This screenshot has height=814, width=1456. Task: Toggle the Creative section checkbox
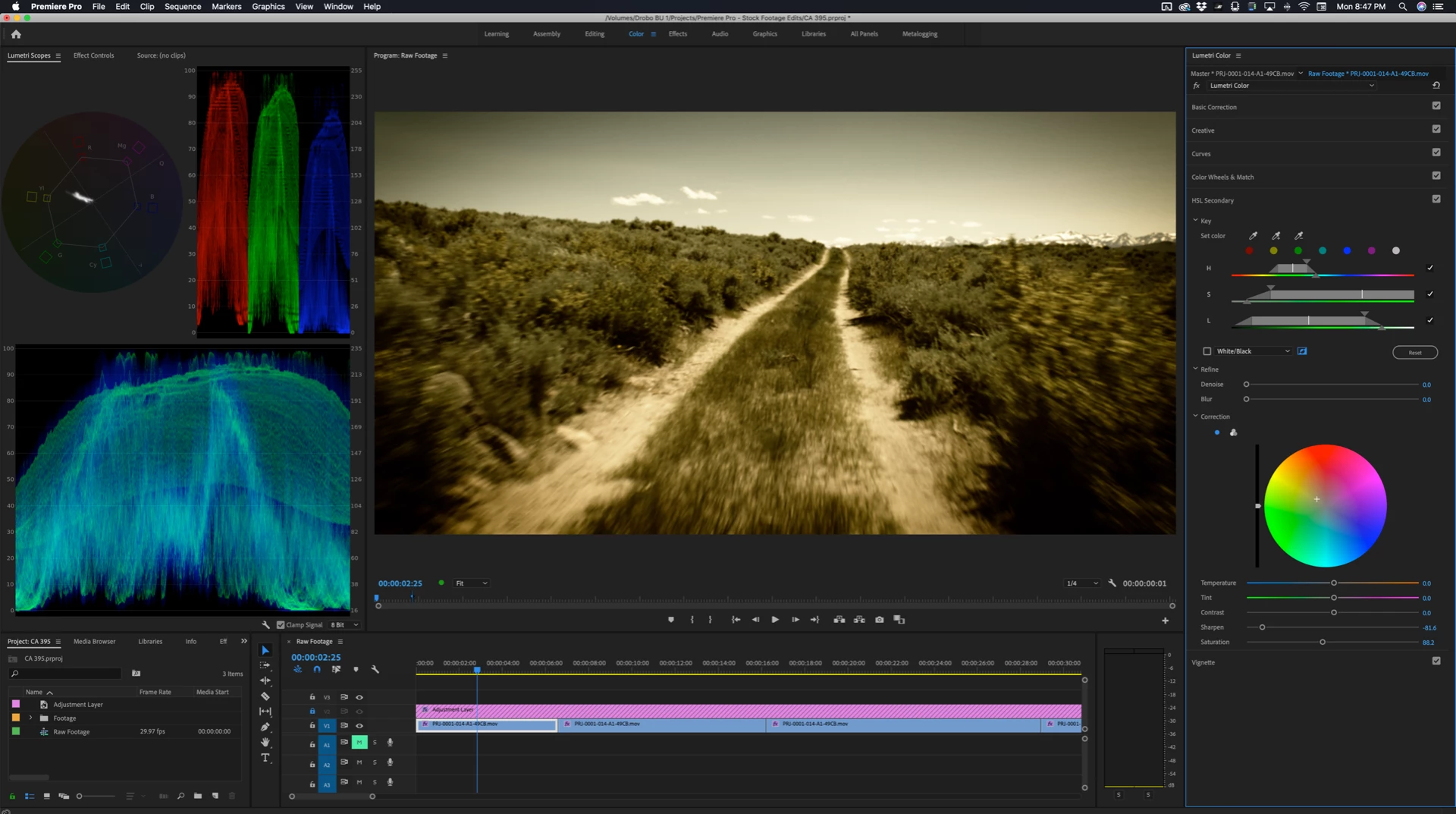[1436, 130]
